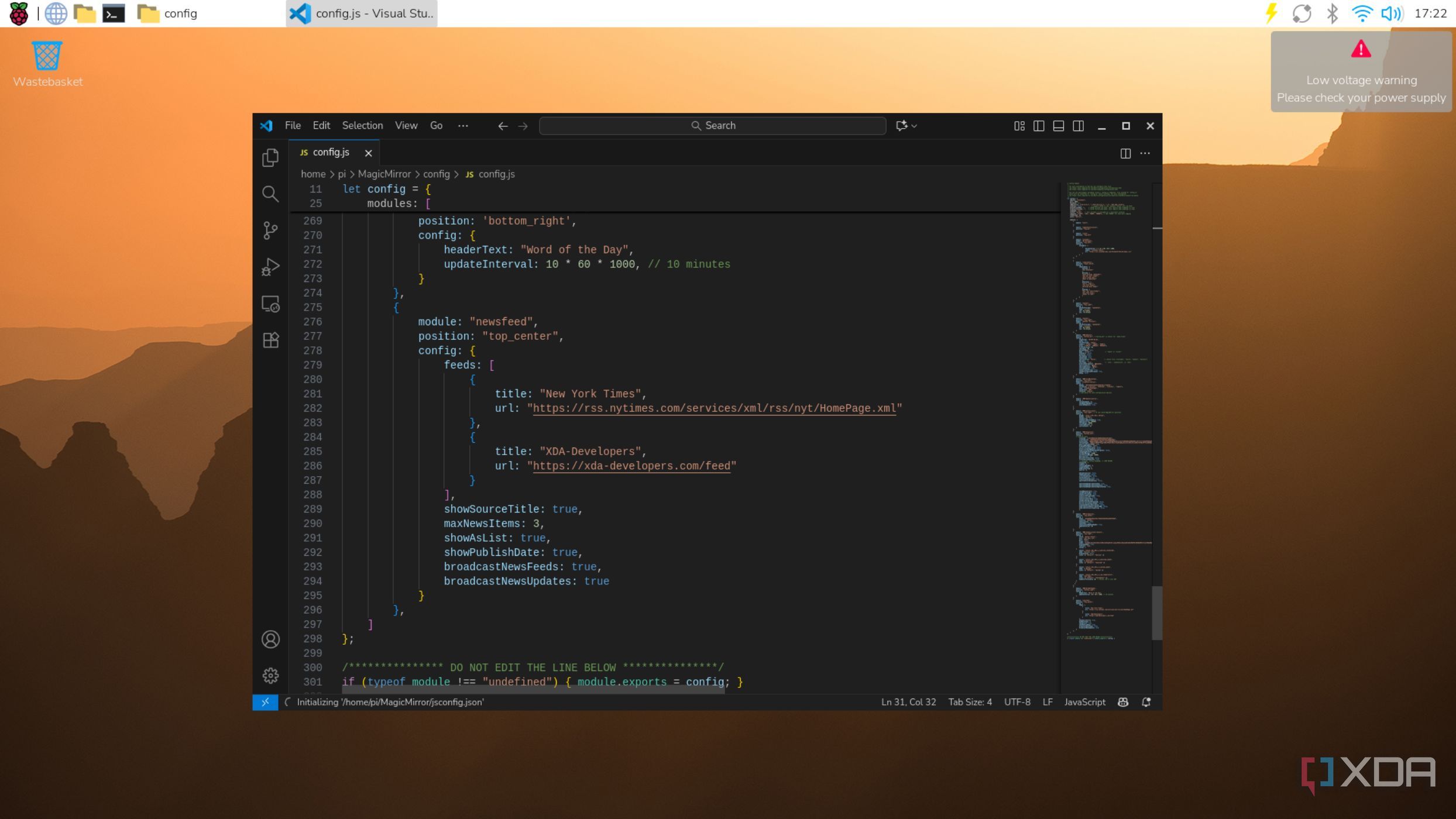Open the Source Control view

tap(270, 230)
